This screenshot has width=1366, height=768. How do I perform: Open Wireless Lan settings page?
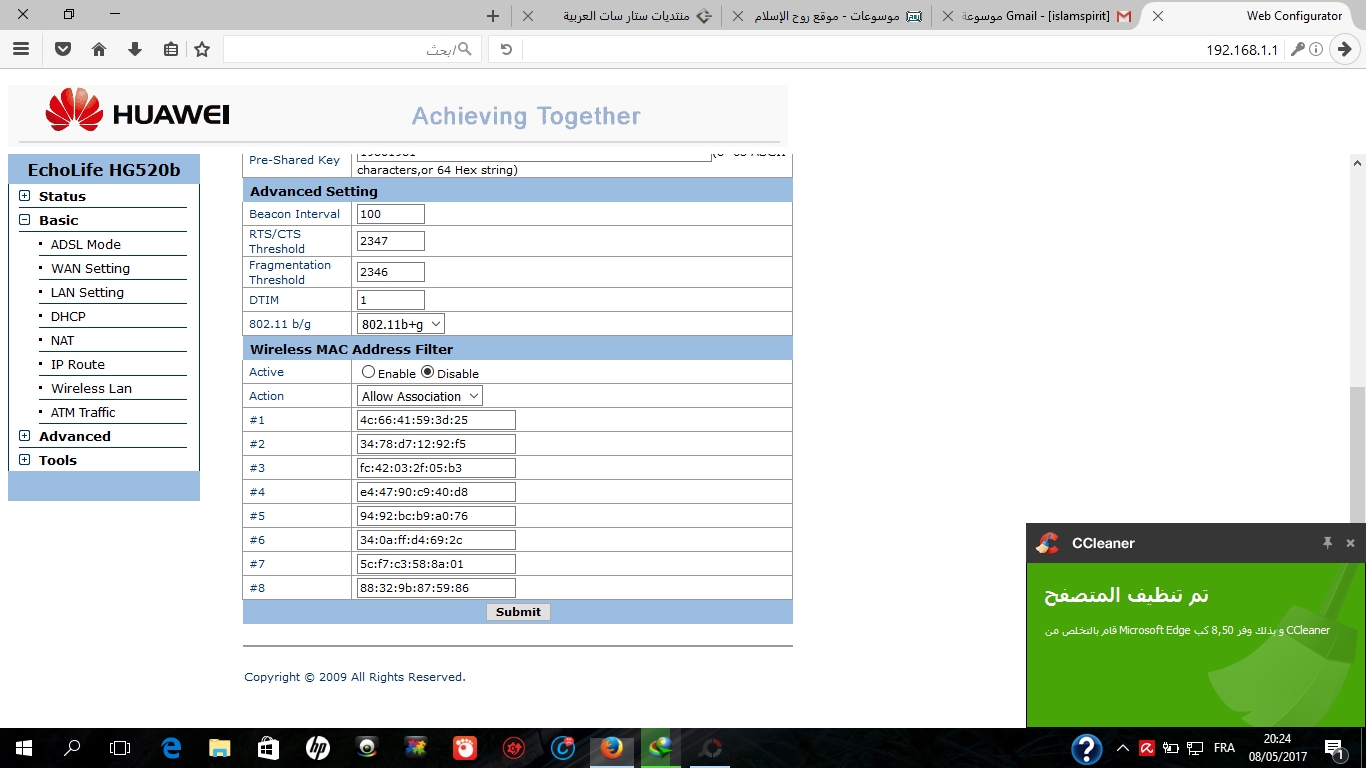(x=91, y=388)
